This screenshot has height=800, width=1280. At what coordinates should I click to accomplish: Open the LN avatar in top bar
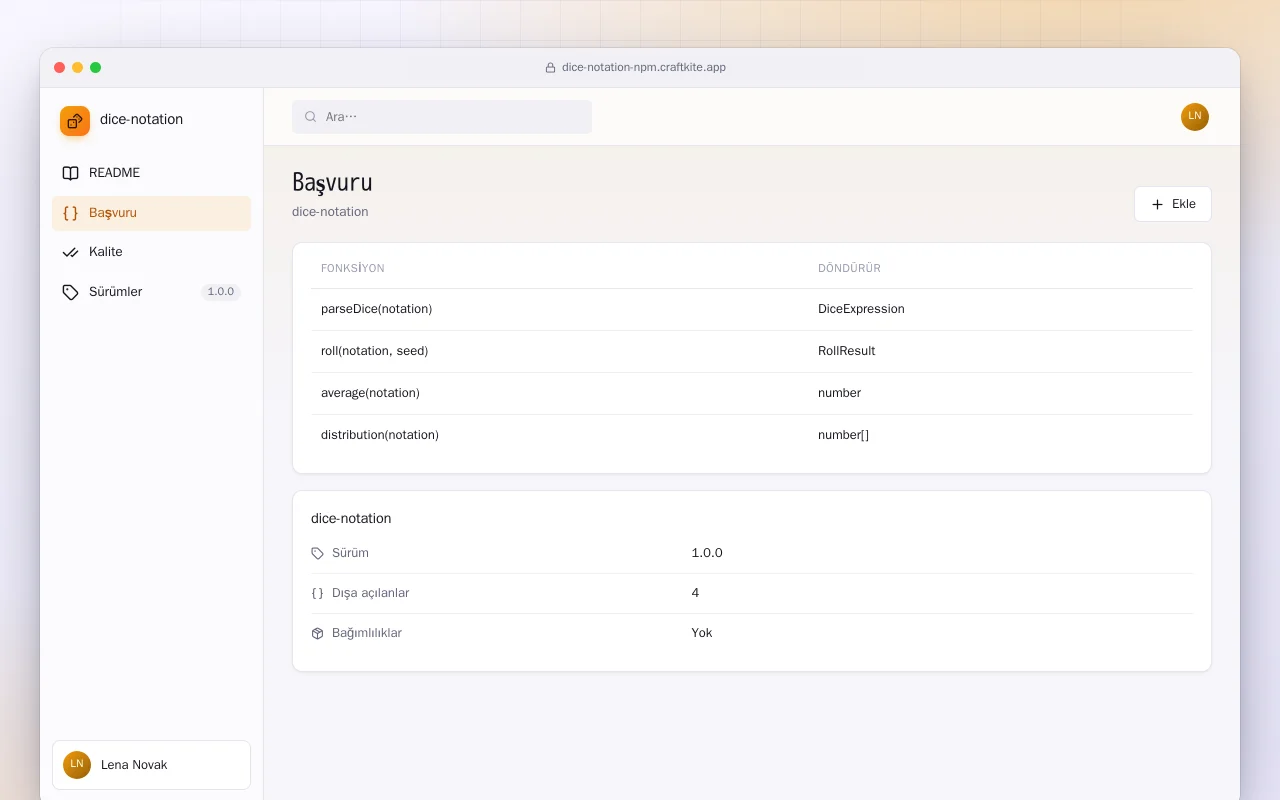pos(1195,117)
